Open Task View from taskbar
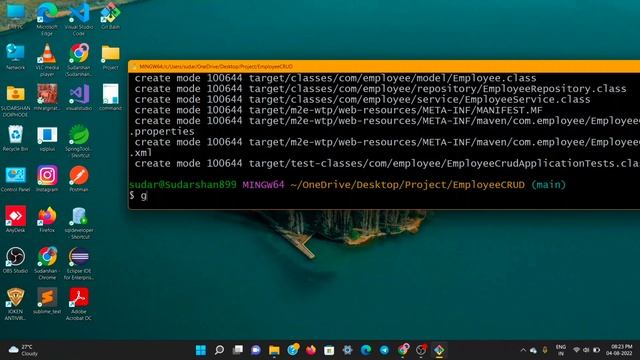This screenshot has width=640, height=360. (x=238, y=350)
